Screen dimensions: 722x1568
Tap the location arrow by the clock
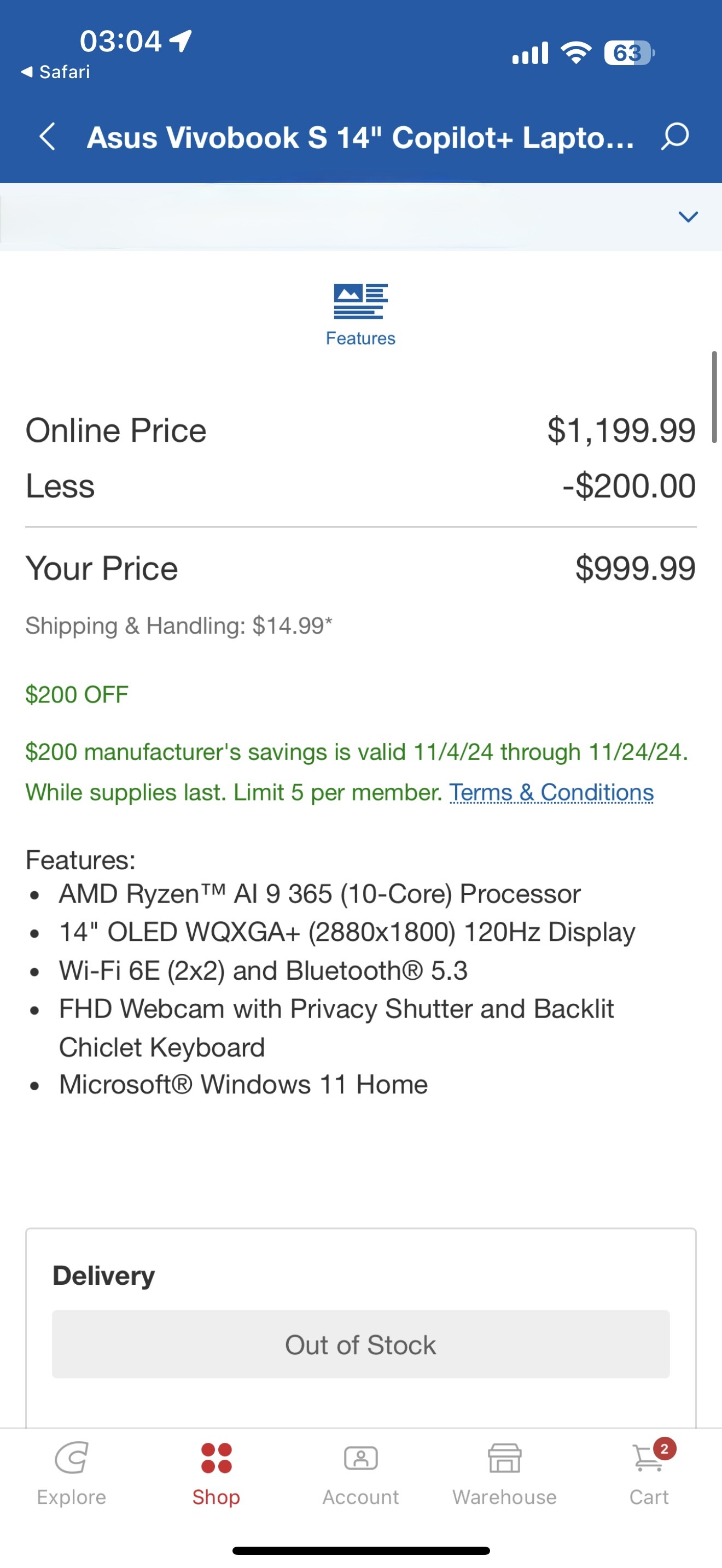coord(181,42)
